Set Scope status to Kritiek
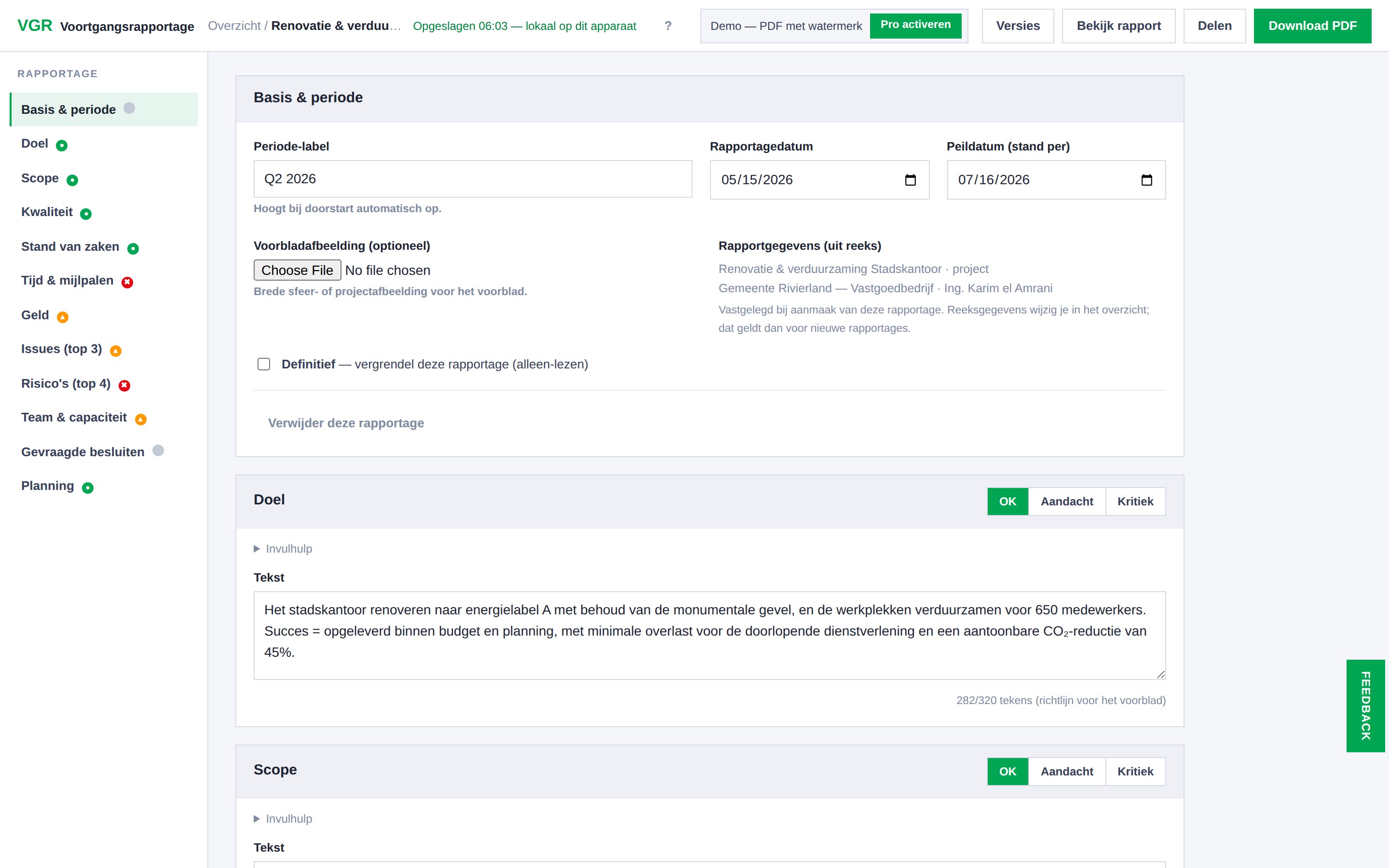This screenshot has width=1389, height=868. click(1135, 772)
